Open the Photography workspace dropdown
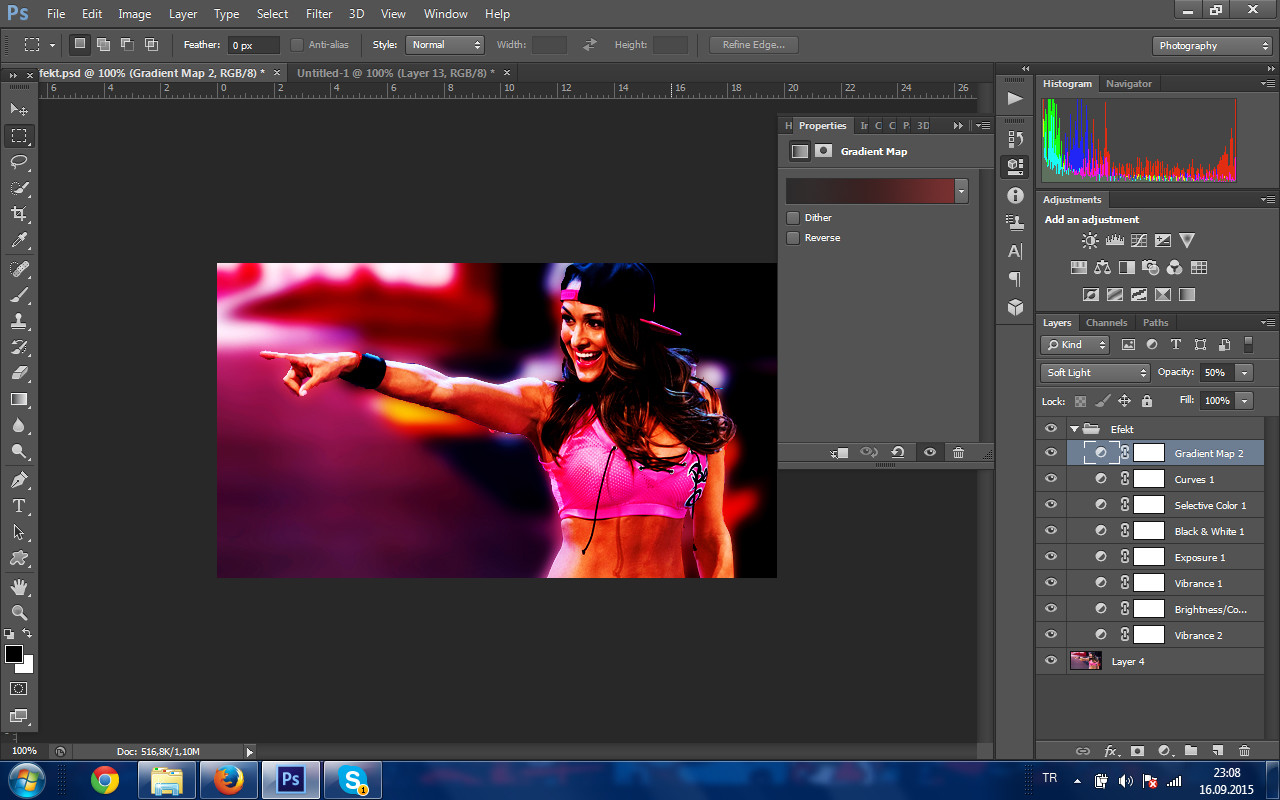This screenshot has height=800, width=1280. tap(1212, 46)
